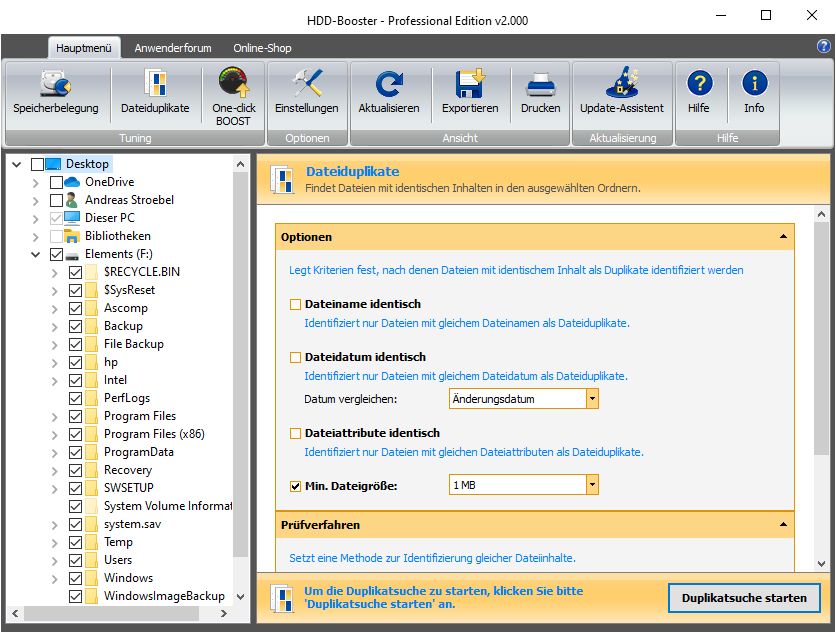Viewport: 836px width, 633px height.
Task: Click Duplikatsuche starten button
Action: (744, 598)
